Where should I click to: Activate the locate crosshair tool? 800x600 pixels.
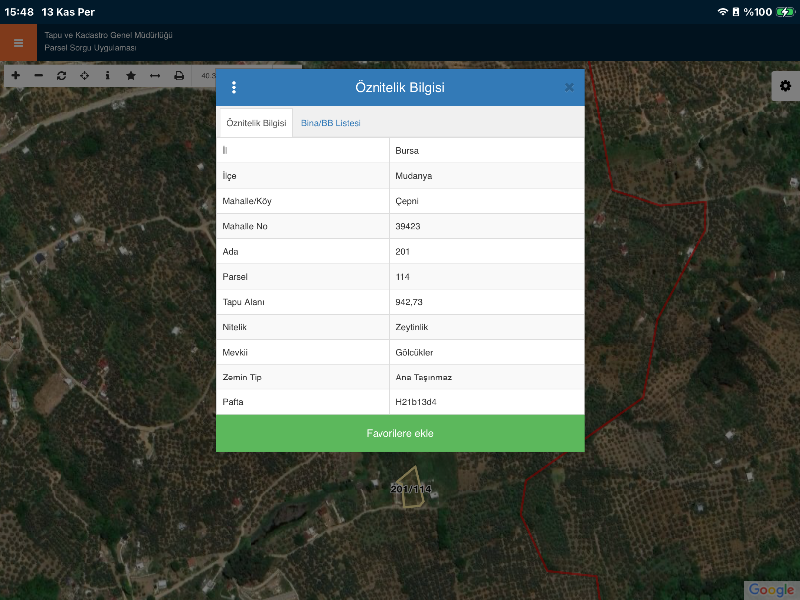85,76
